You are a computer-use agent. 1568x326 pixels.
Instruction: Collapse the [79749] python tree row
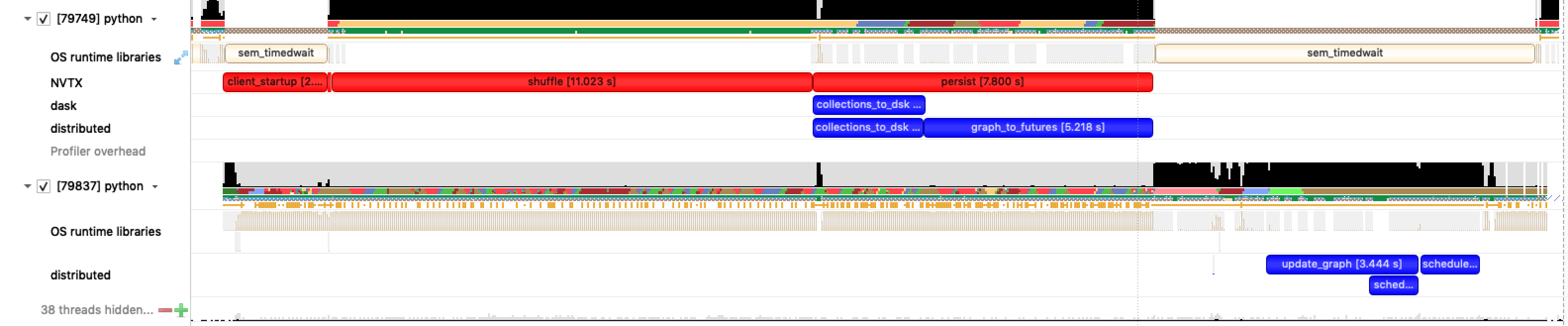(x=27, y=19)
